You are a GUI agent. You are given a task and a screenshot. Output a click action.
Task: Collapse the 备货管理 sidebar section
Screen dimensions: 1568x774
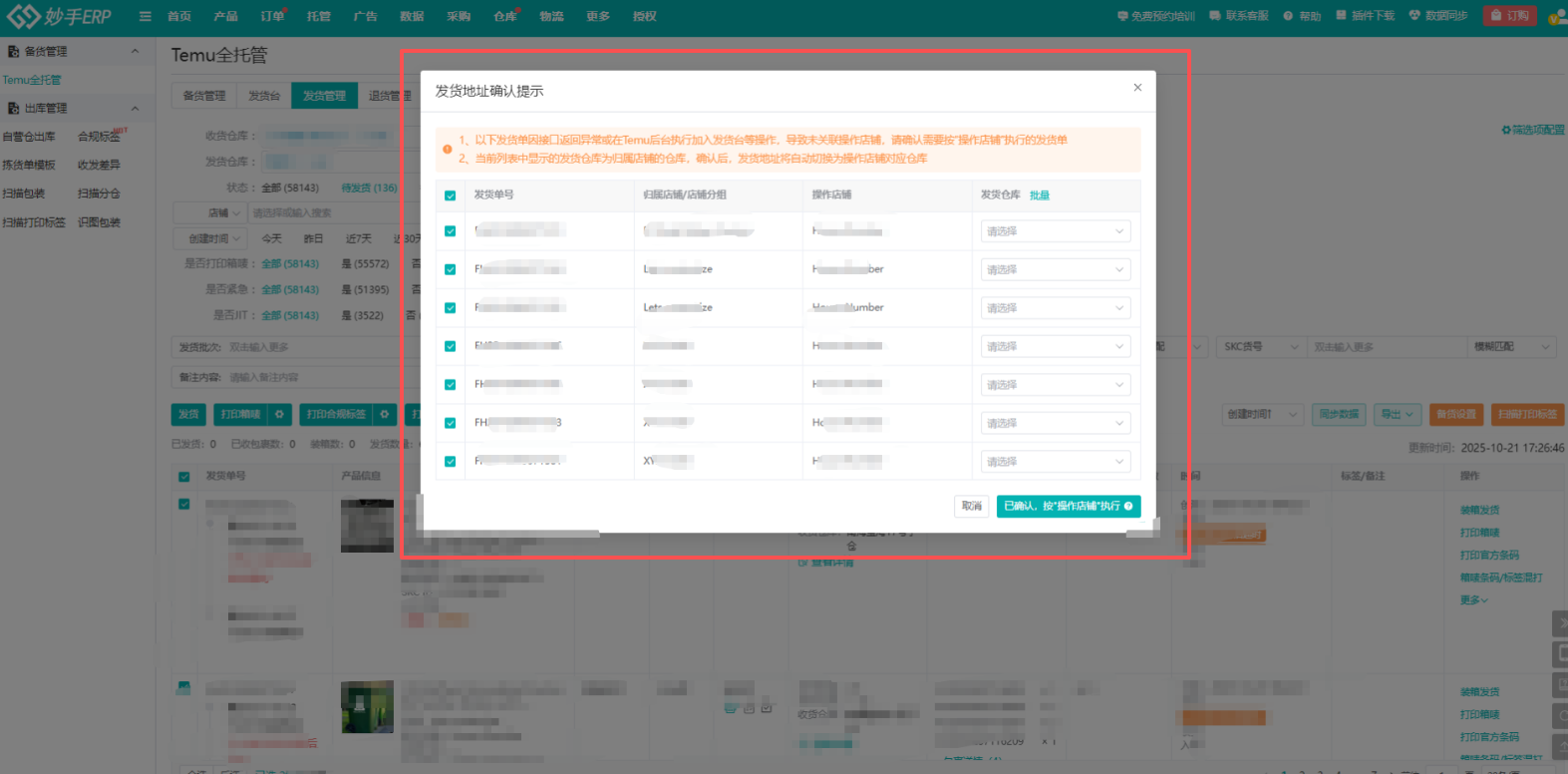coord(135,51)
